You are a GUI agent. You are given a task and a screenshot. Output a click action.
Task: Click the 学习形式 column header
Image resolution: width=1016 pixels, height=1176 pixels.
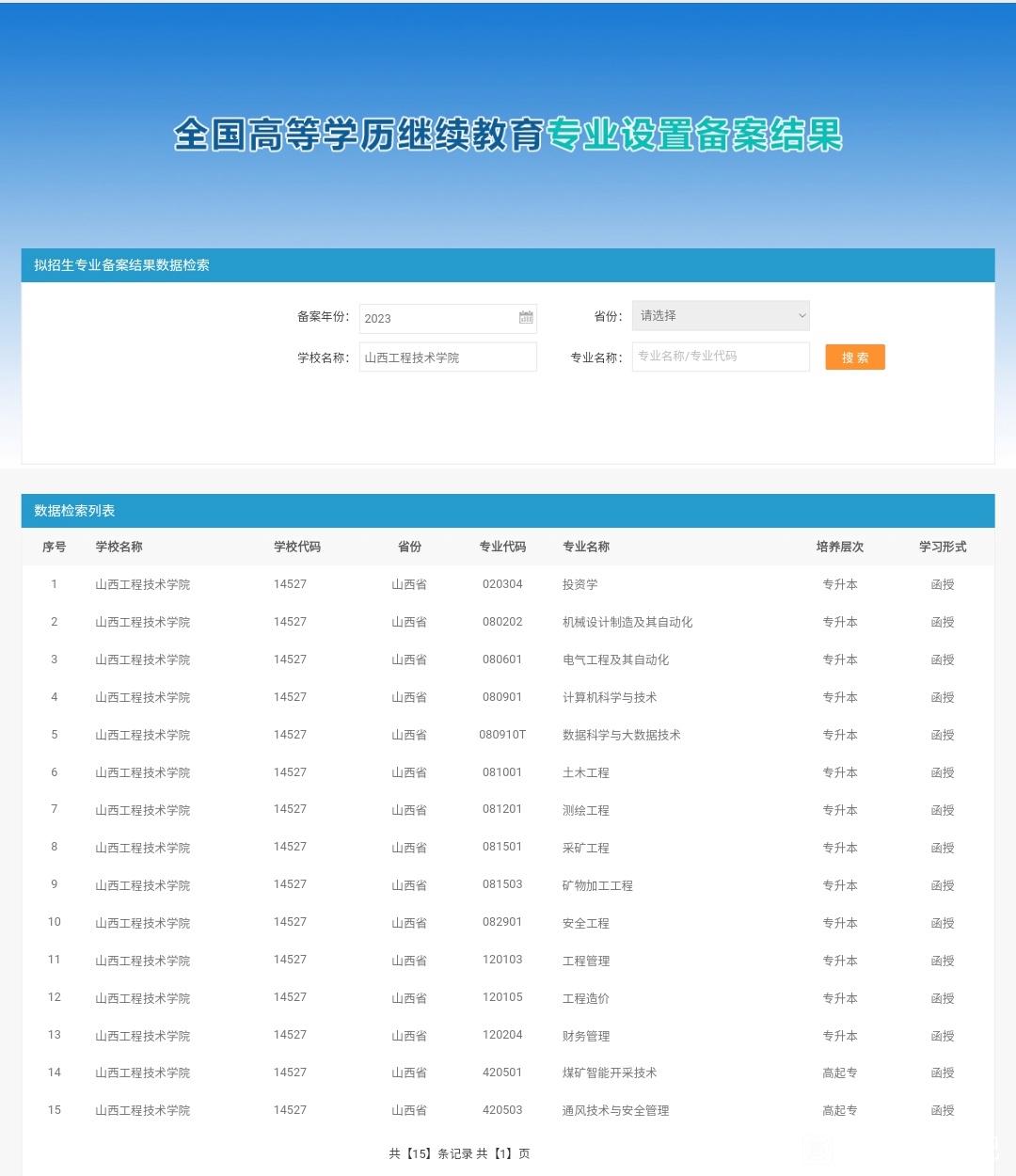[x=943, y=547]
